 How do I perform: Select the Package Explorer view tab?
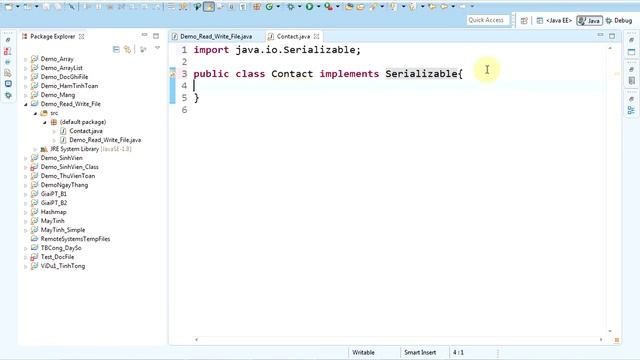click(53, 36)
